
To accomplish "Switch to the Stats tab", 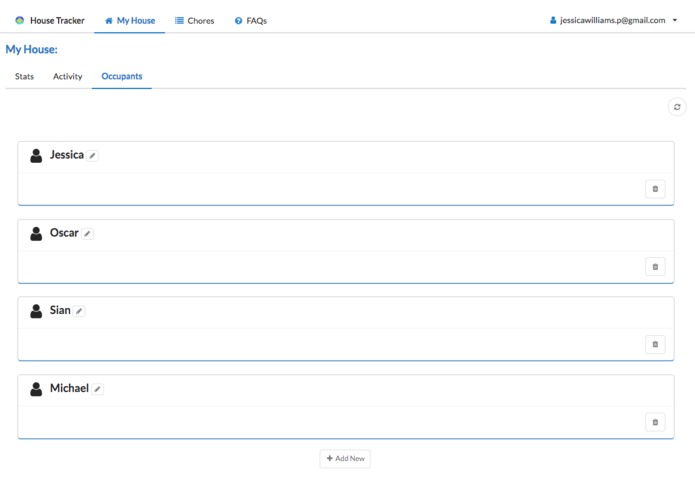I will (x=24, y=76).
